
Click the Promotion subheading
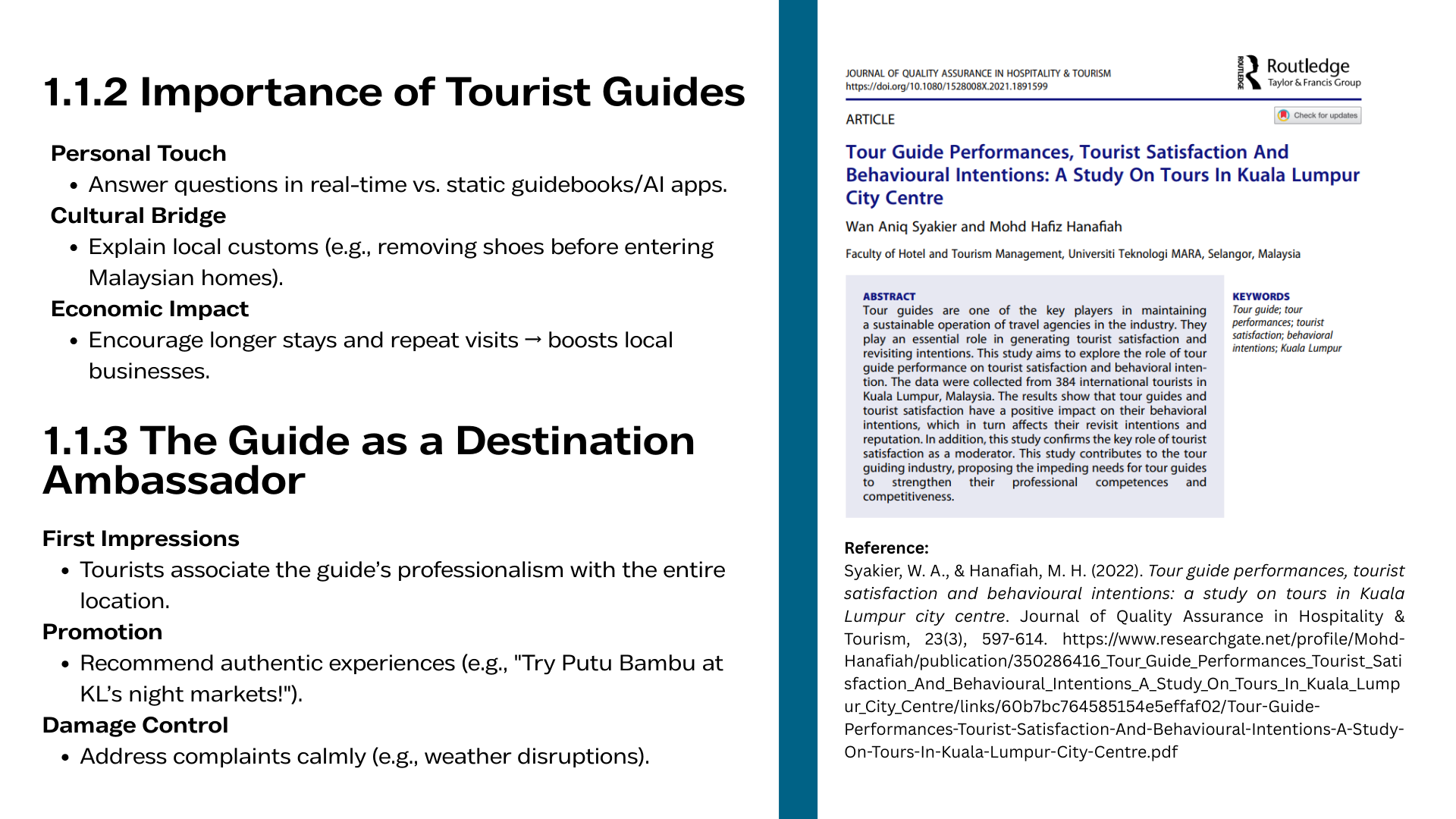pyautogui.click(x=102, y=632)
